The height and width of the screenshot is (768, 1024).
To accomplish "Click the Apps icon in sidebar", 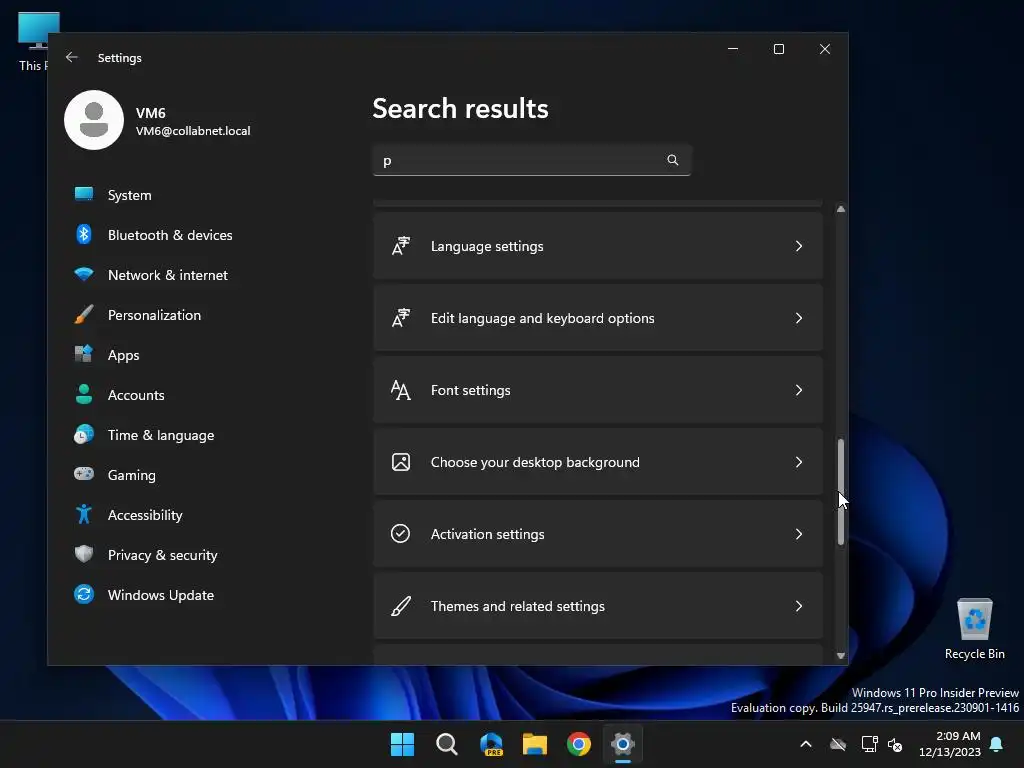I will [84, 354].
